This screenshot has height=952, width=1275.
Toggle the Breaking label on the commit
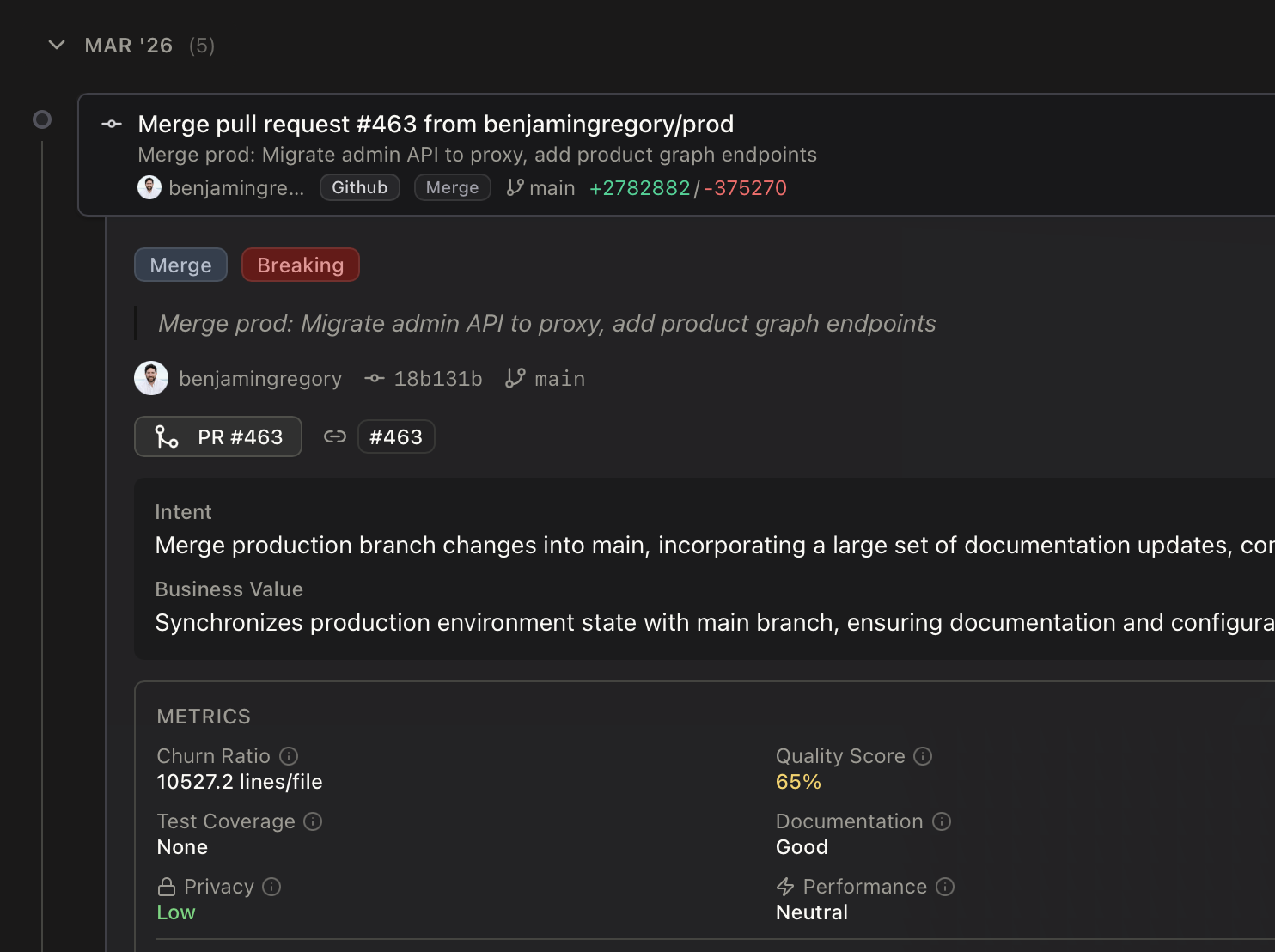(300, 265)
